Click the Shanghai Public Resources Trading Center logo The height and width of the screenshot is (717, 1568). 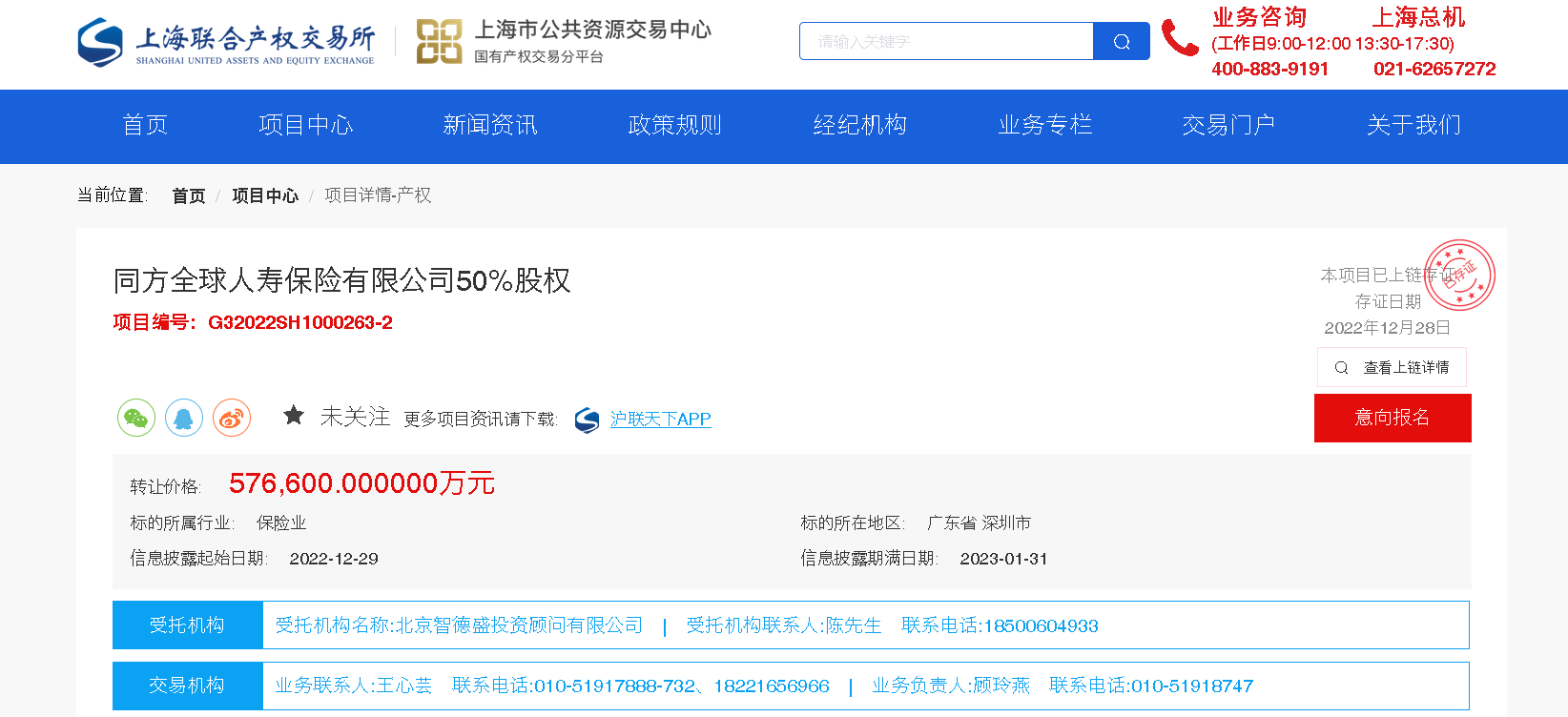click(563, 43)
